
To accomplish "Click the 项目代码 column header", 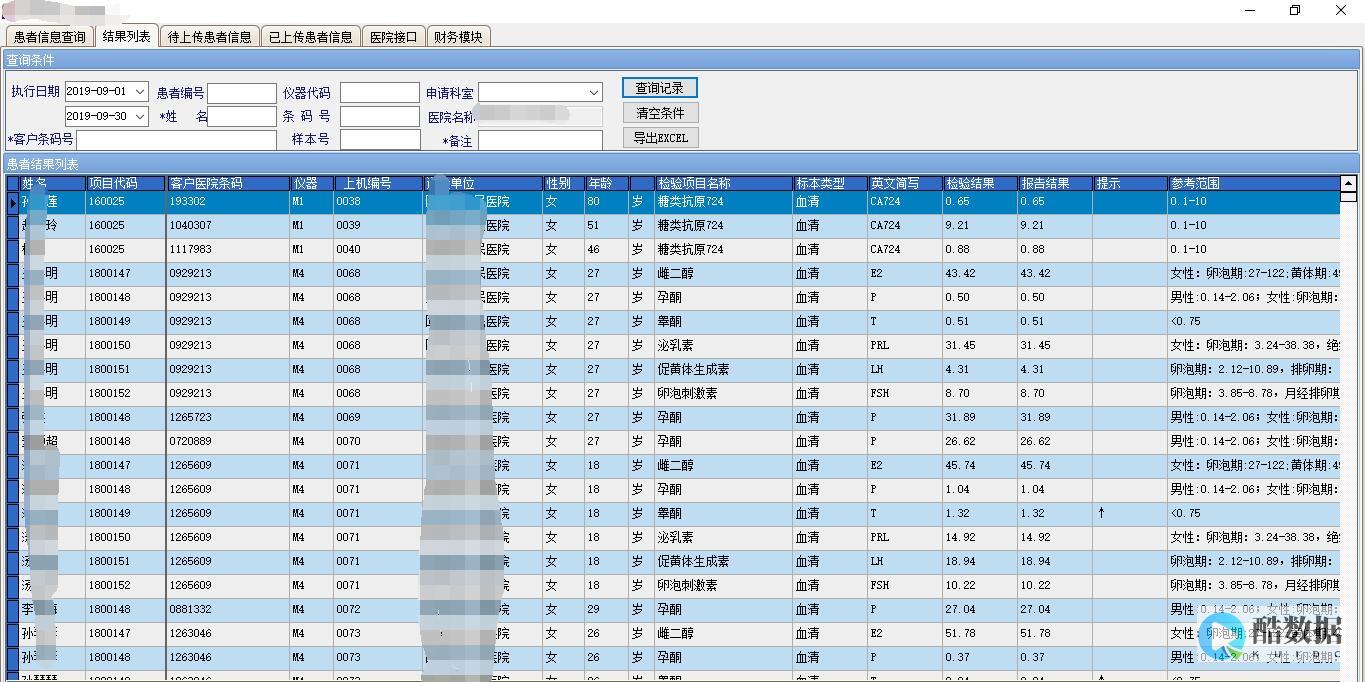I will click(x=125, y=183).
